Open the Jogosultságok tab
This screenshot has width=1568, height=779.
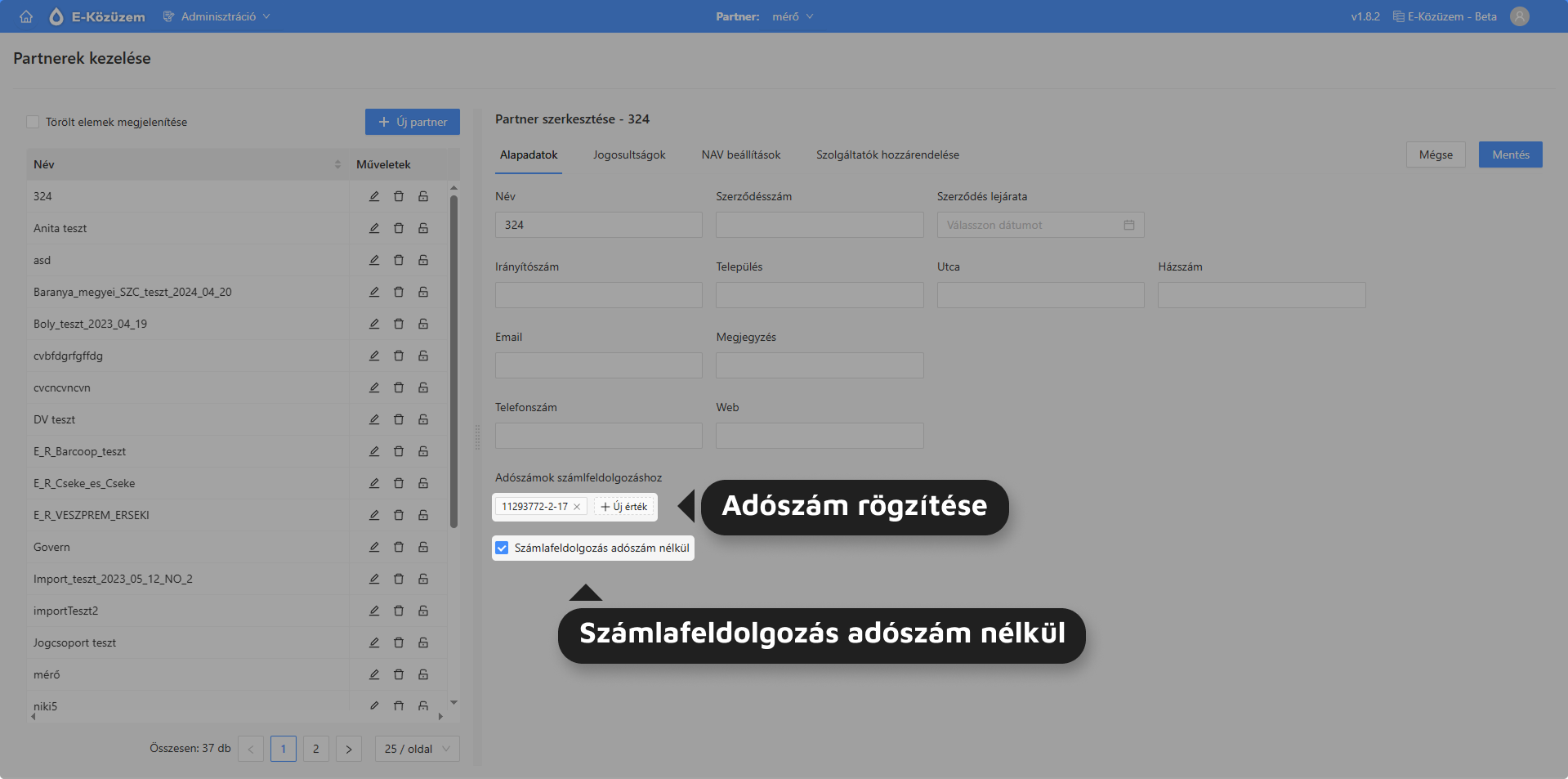[629, 154]
